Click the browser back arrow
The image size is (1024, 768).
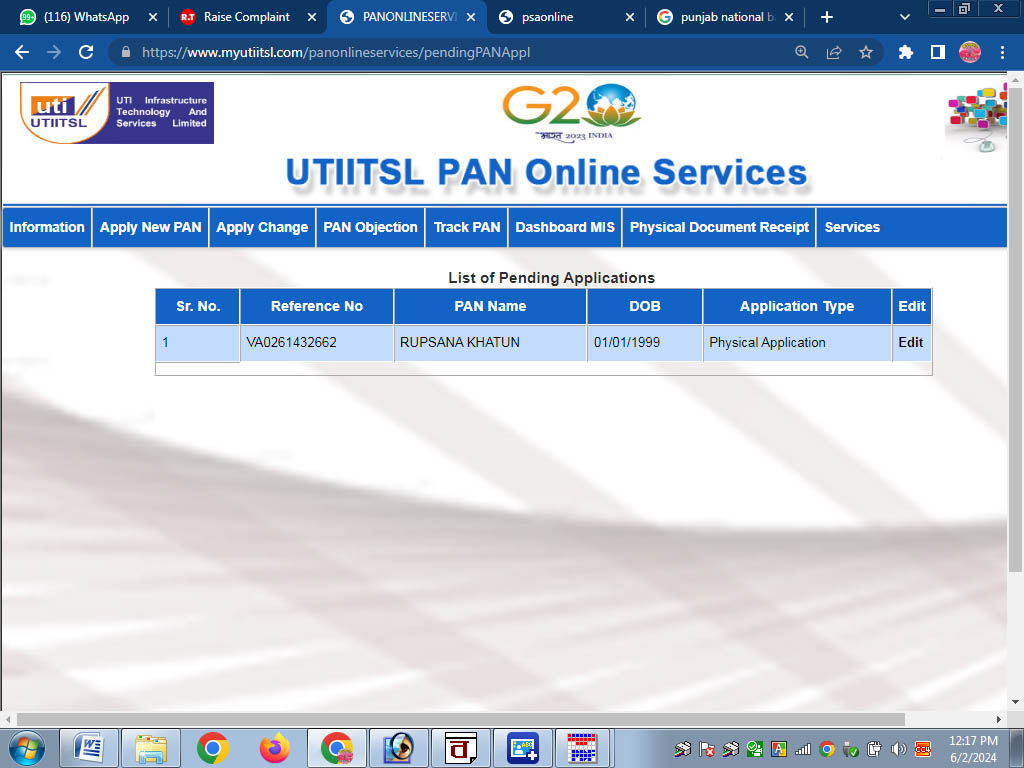[x=22, y=53]
